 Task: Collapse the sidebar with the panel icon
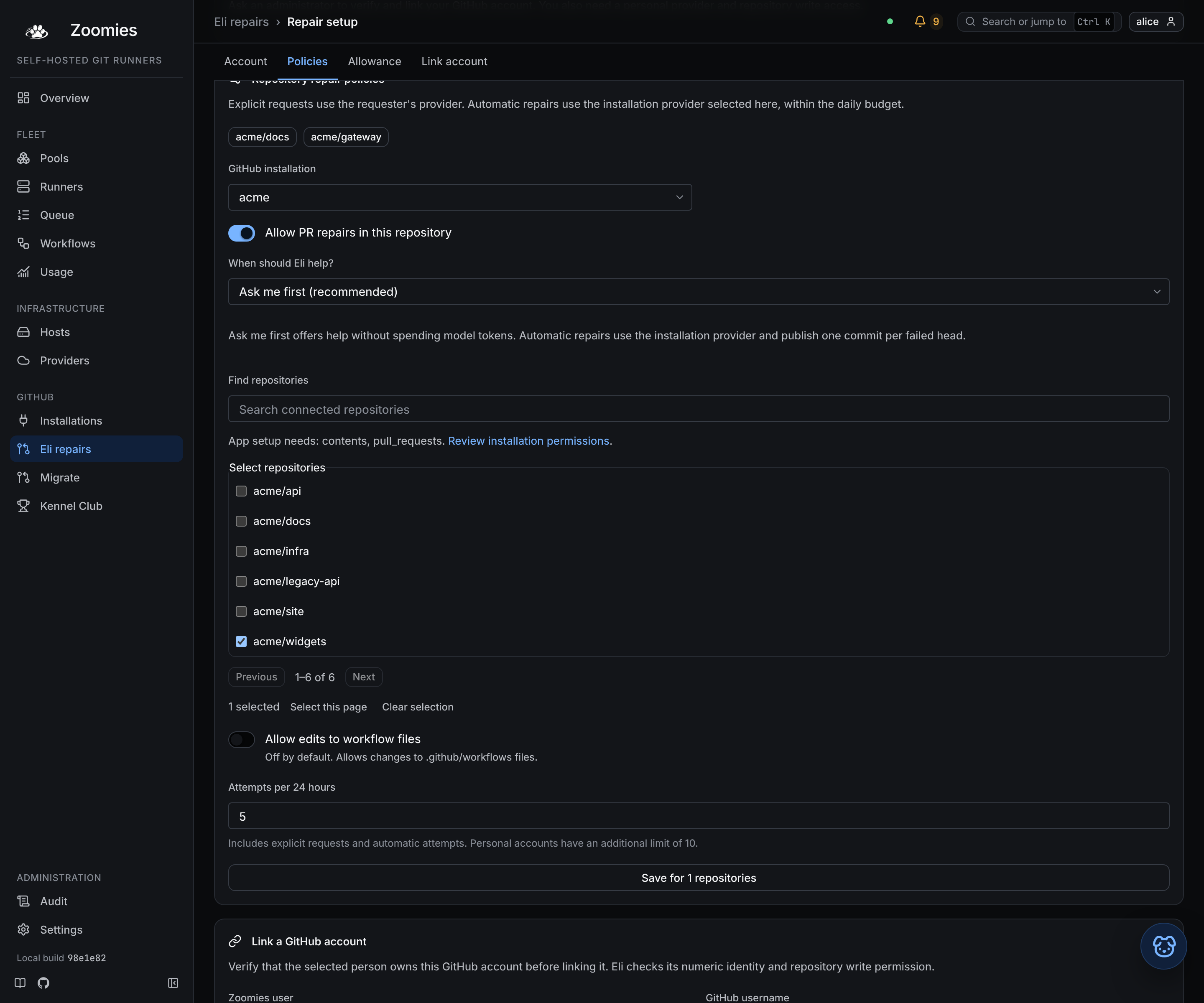click(173, 983)
